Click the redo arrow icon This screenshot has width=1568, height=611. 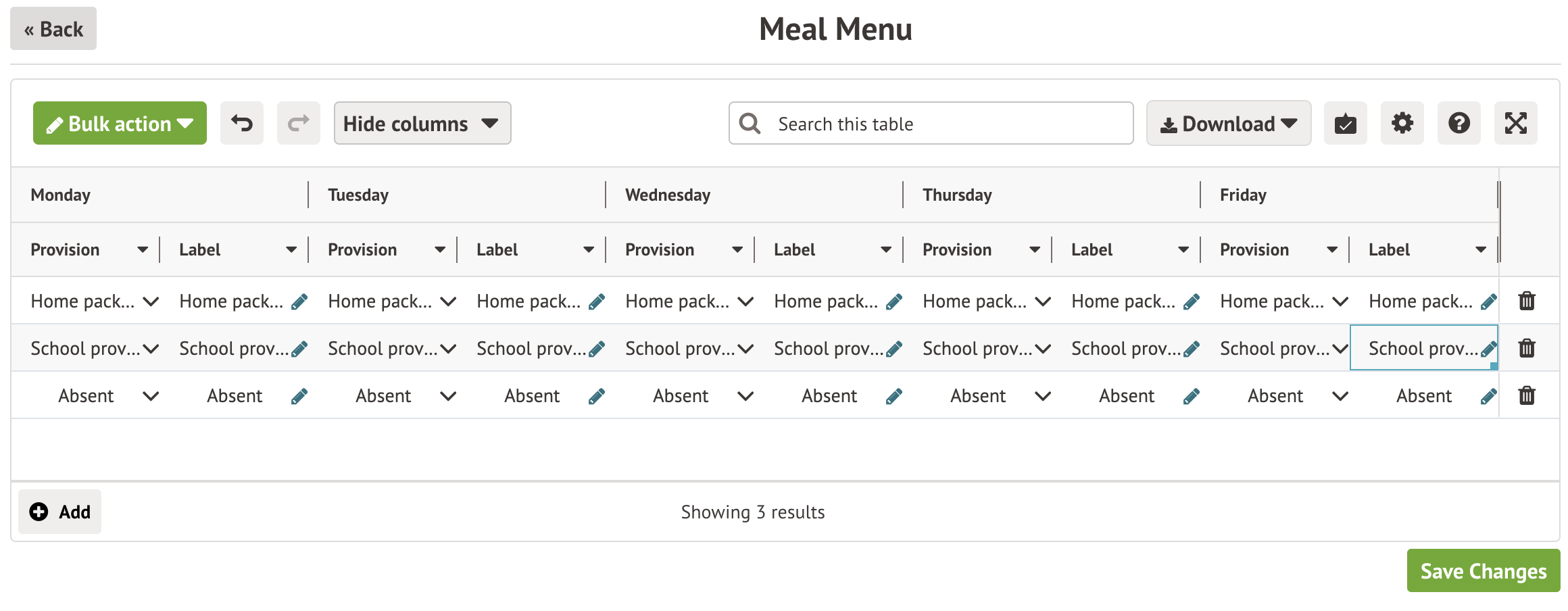click(x=299, y=123)
